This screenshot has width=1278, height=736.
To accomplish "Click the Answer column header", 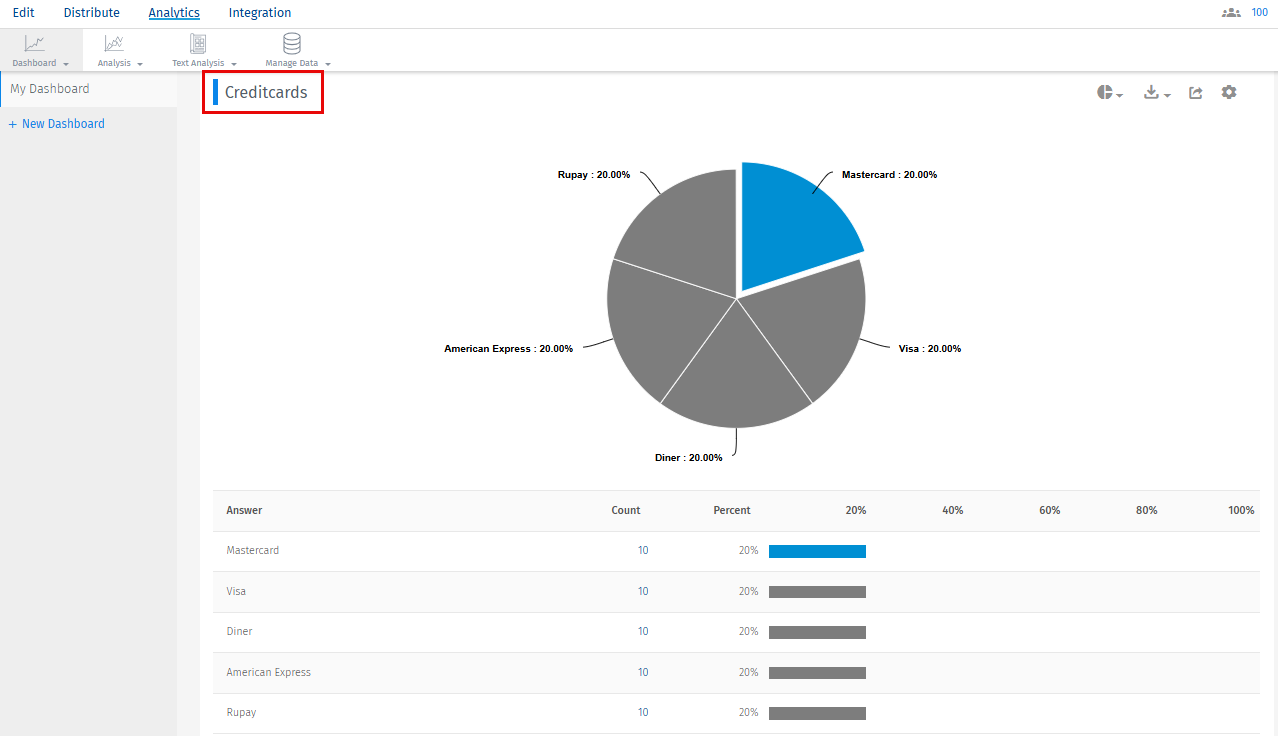I will click(244, 510).
